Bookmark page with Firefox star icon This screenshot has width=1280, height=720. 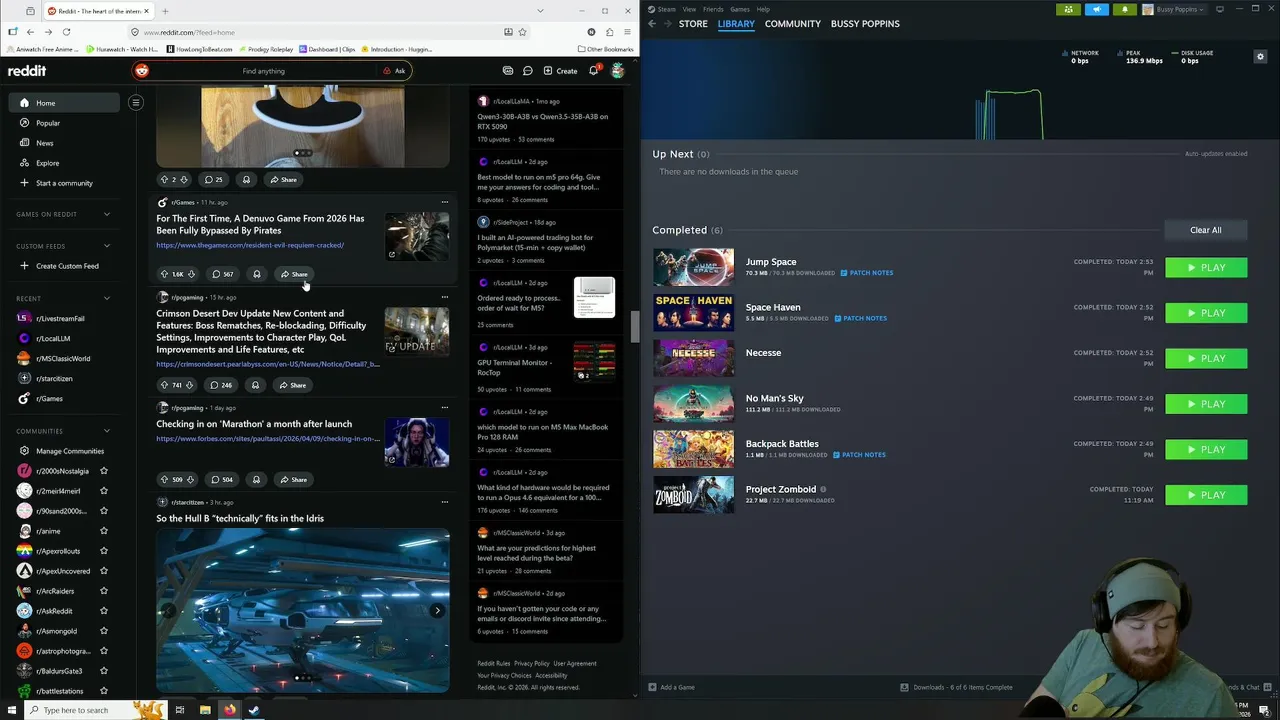pyautogui.click(x=522, y=32)
